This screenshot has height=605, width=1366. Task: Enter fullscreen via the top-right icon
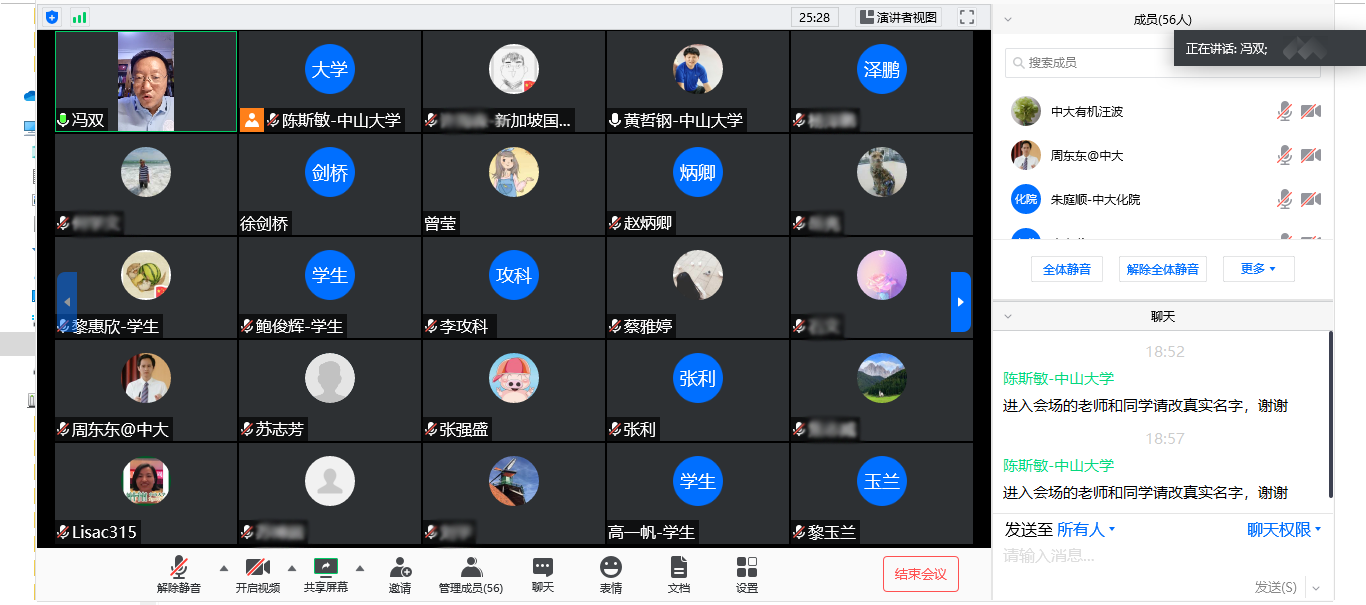pos(966,17)
